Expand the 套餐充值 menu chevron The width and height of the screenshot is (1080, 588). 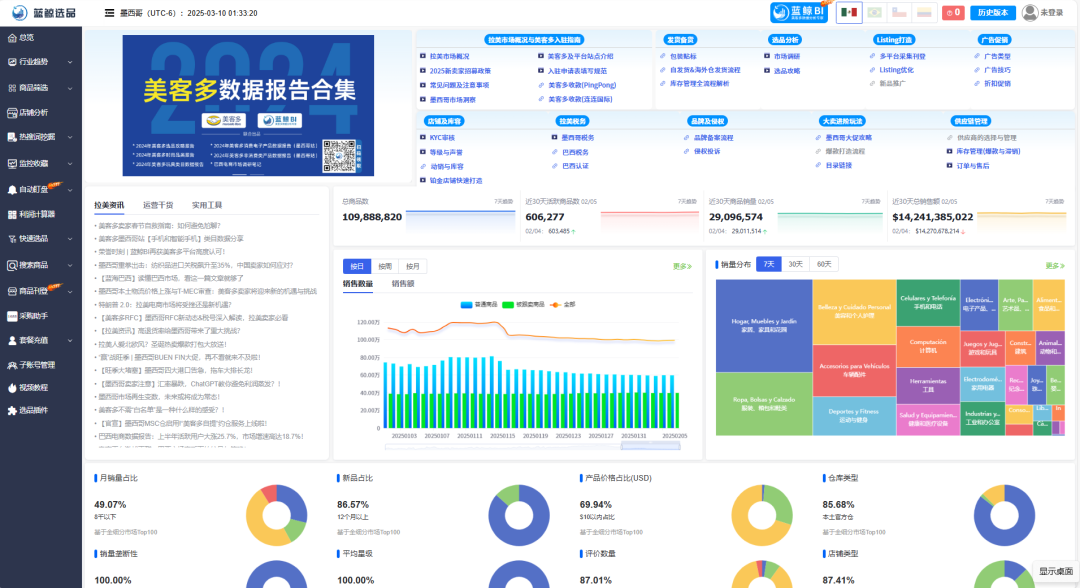[x=70, y=340]
